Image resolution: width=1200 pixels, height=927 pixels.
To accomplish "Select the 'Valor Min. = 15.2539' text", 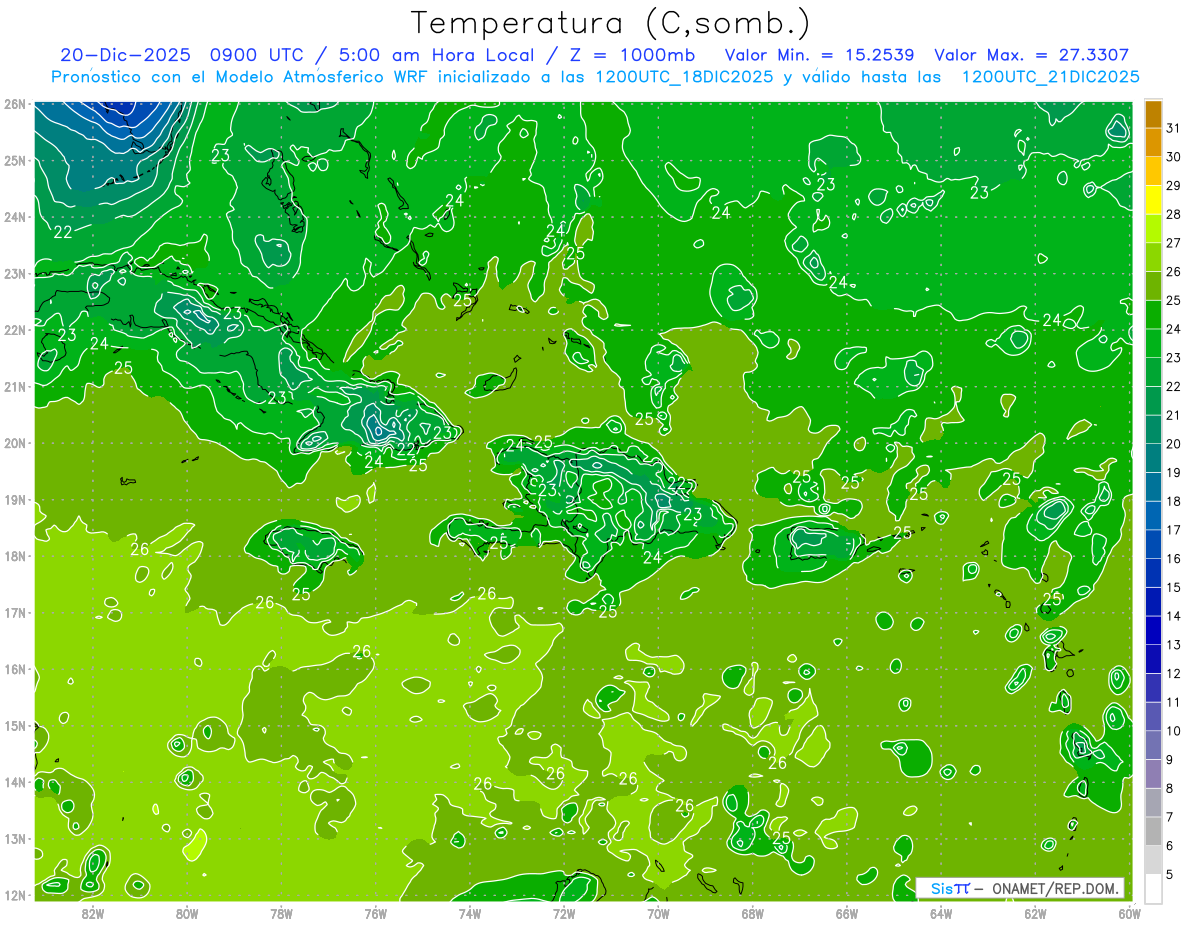I will [819, 55].
